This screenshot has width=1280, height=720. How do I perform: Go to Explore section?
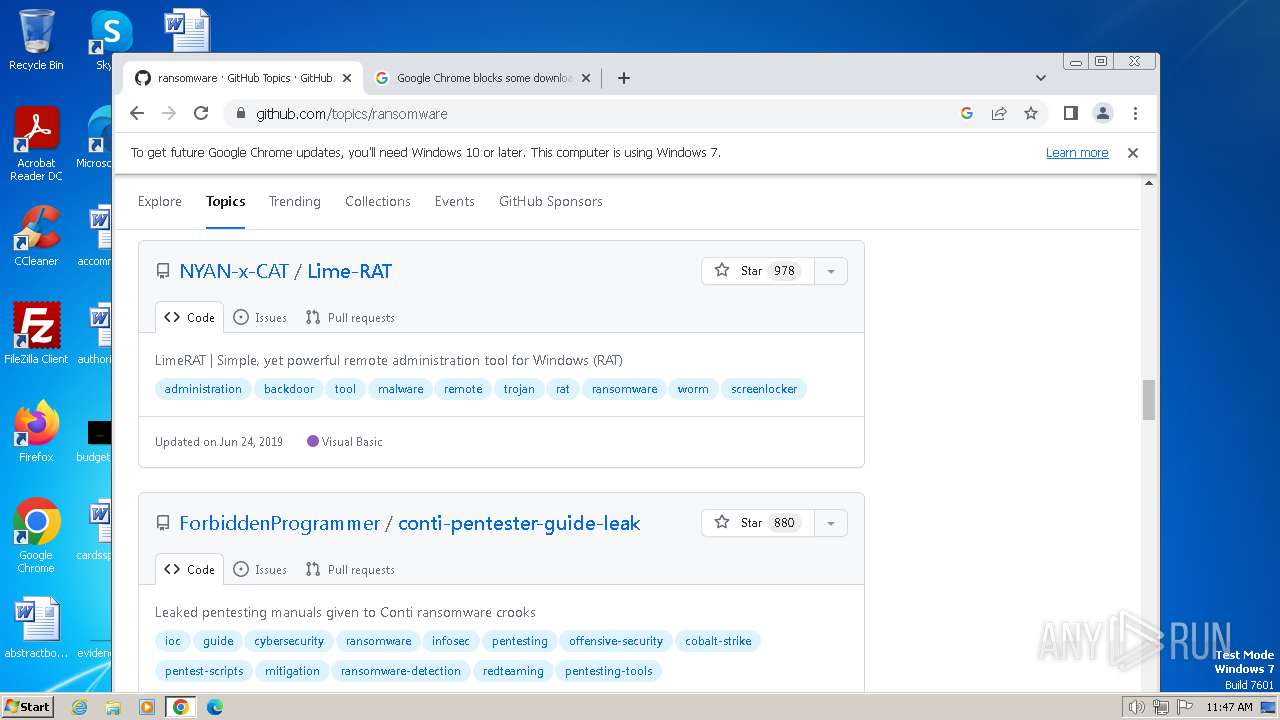(x=160, y=201)
